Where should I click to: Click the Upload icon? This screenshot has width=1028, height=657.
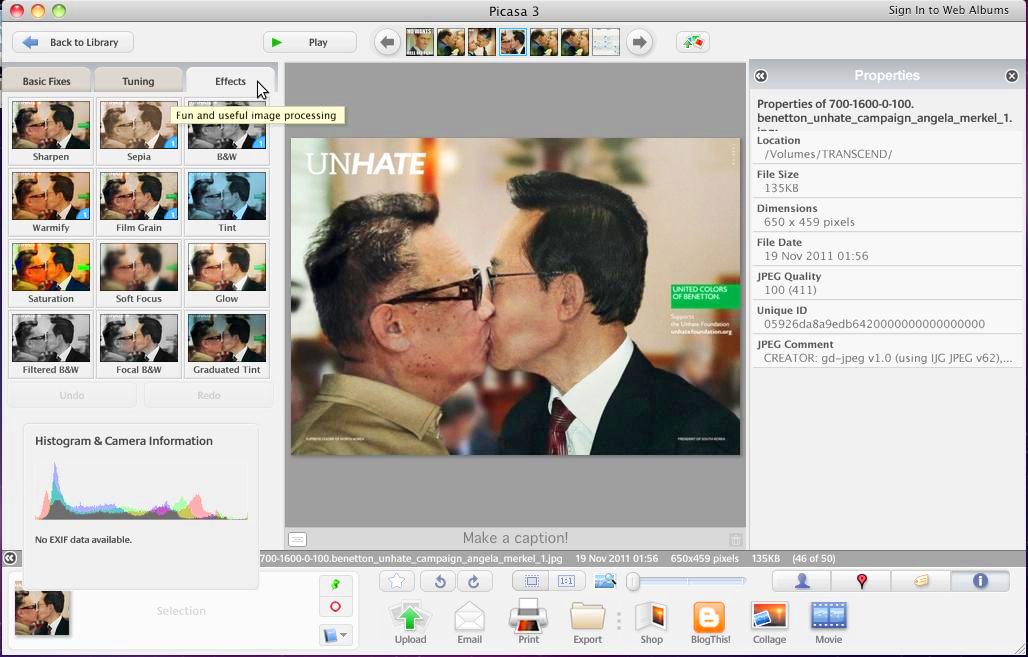click(x=410, y=623)
